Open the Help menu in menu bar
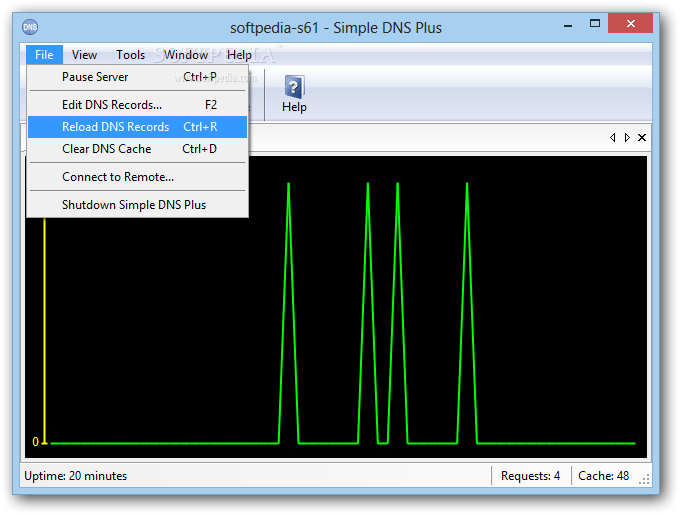 239,55
